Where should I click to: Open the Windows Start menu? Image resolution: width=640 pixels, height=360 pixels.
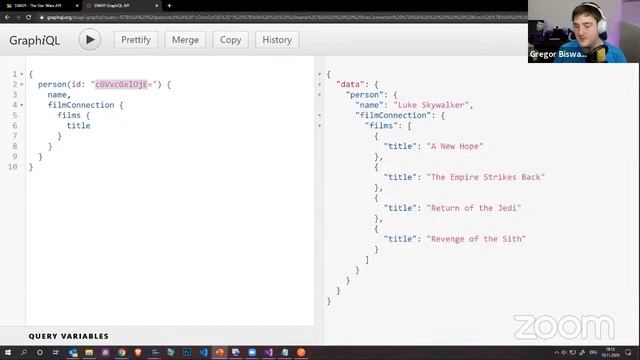7,352
